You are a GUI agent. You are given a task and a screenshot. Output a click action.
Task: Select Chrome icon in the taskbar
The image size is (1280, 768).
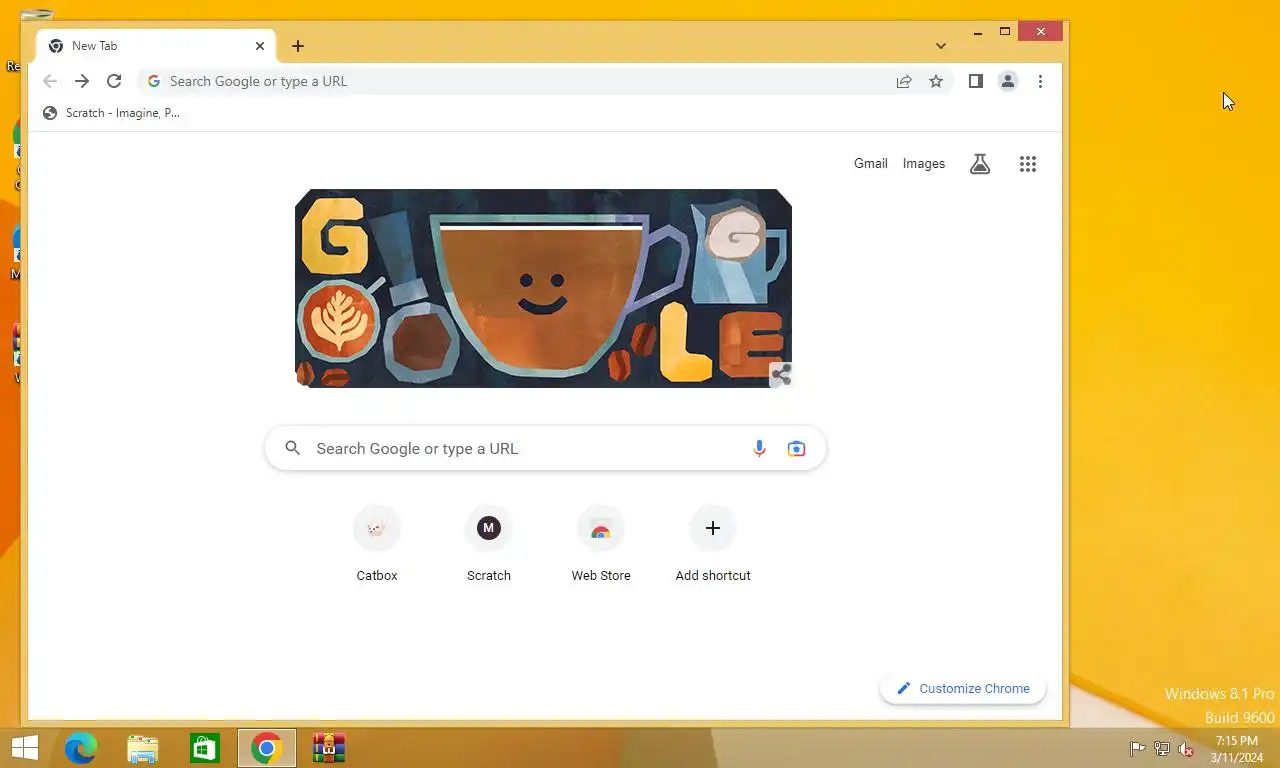click(x=267, y=748)
